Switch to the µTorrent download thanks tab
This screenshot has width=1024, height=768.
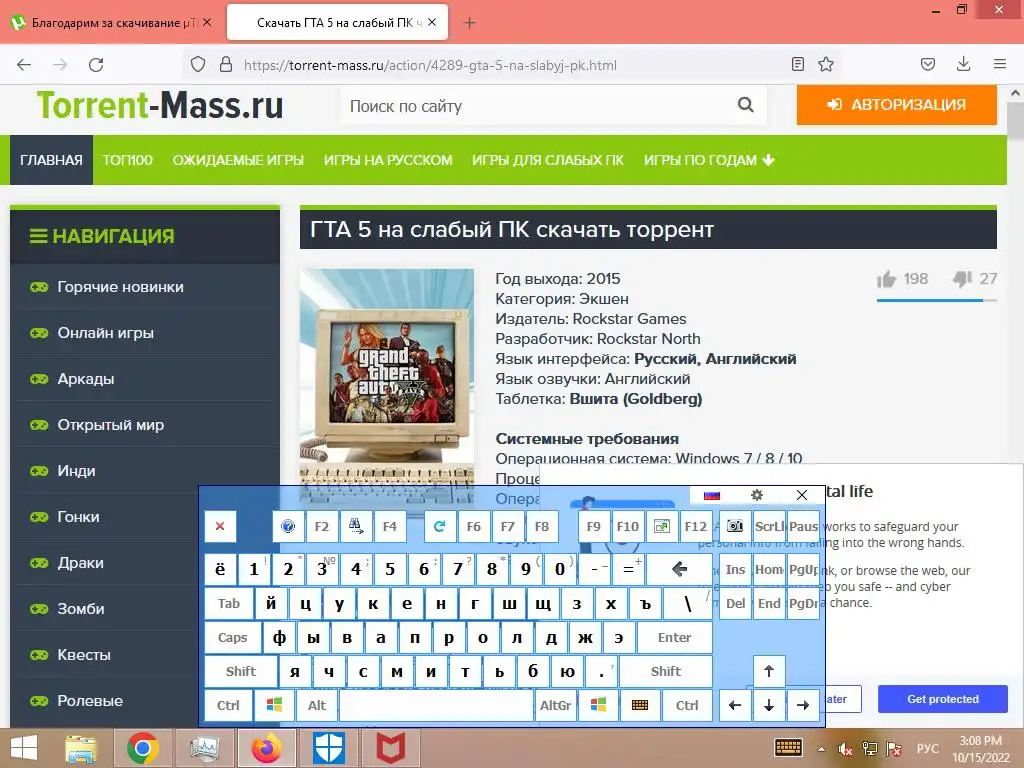112,23
